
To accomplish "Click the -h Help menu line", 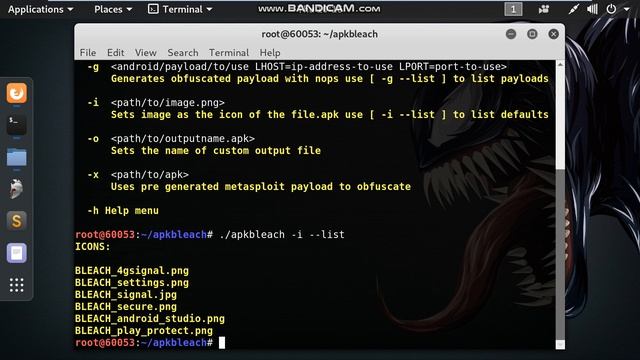I will pyautogui.click(x=123, y=211).
